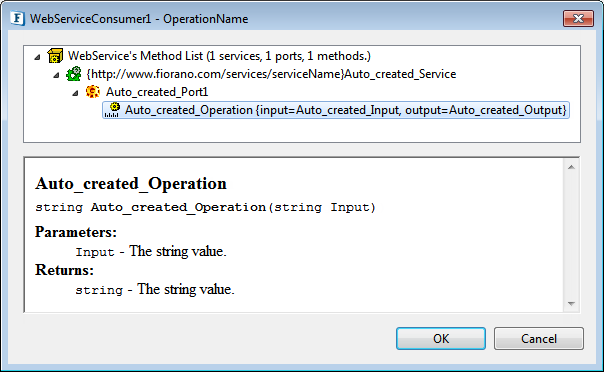This screenshot has height=372, width=604.
Task: Click the Auto_created_Operation gear icon
Action: coord(112,110)
